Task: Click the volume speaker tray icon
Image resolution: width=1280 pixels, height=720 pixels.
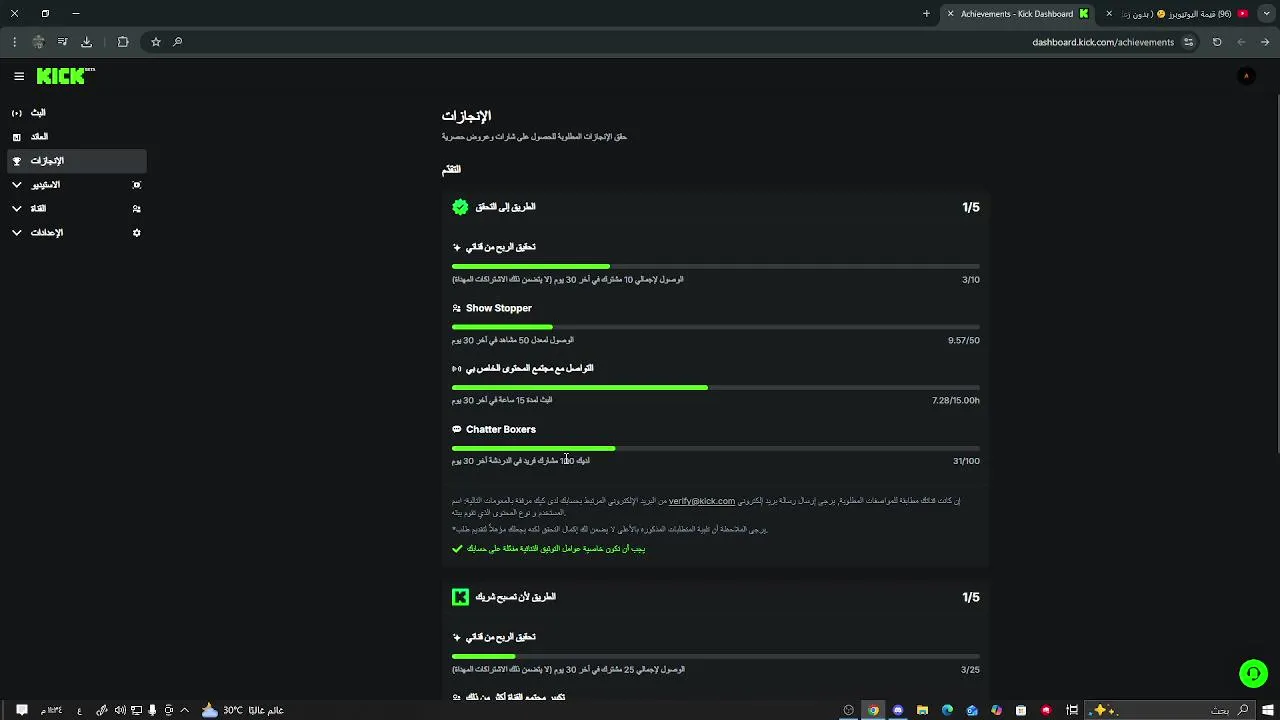Action: pos(120,710)
